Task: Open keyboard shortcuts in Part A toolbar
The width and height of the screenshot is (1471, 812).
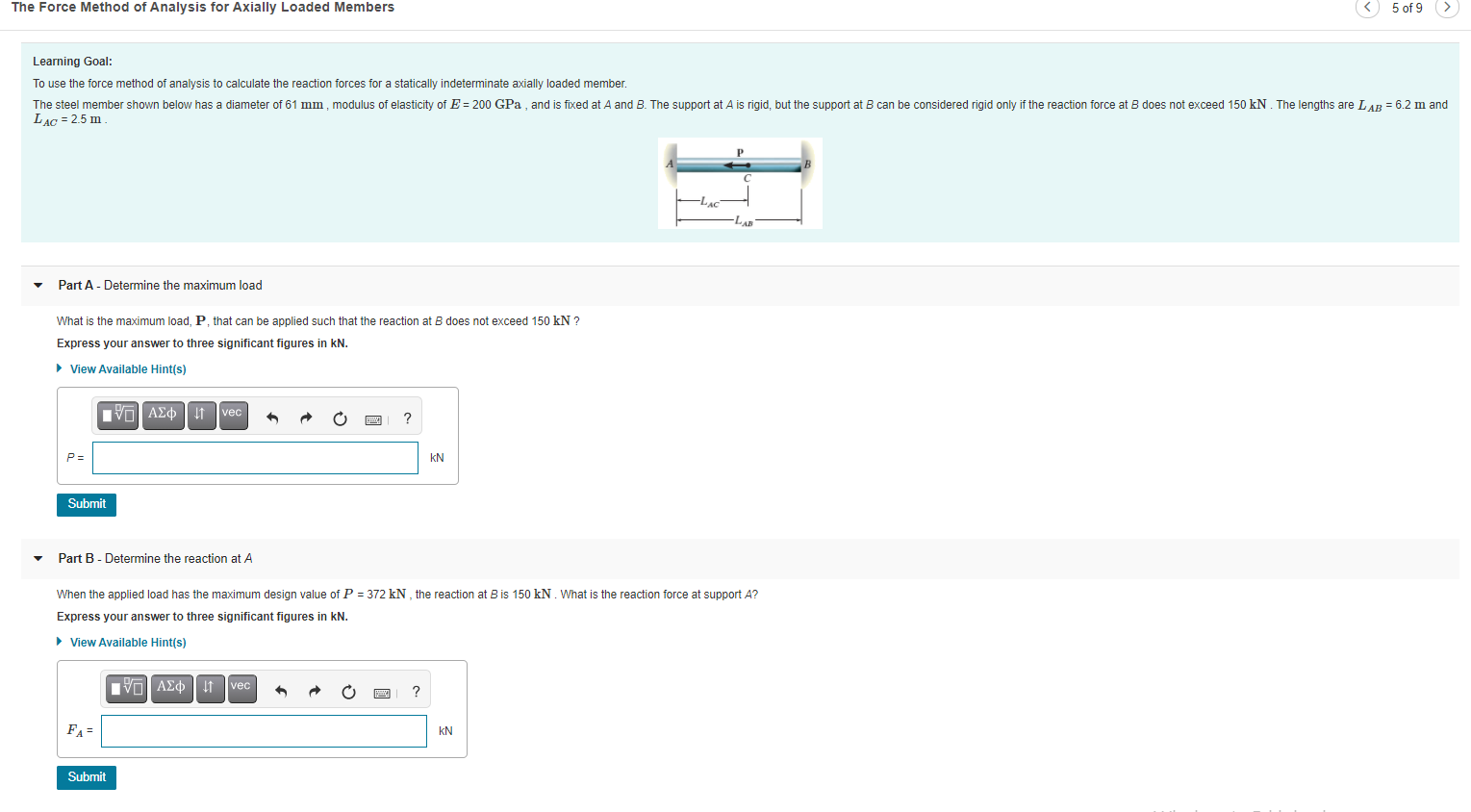Action: [x=373, y=419]
